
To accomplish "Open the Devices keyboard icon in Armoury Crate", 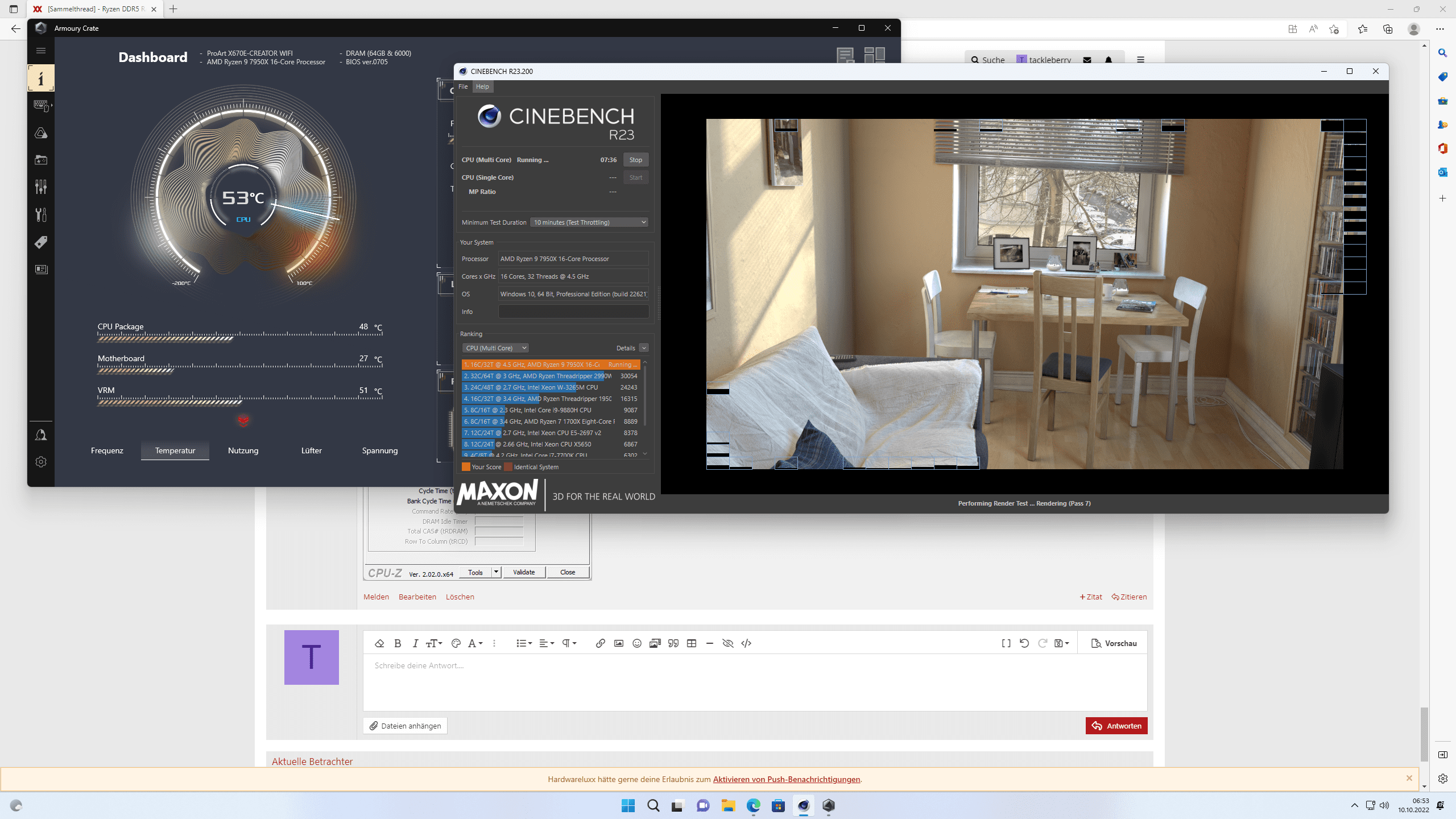I will coord(42,105).
